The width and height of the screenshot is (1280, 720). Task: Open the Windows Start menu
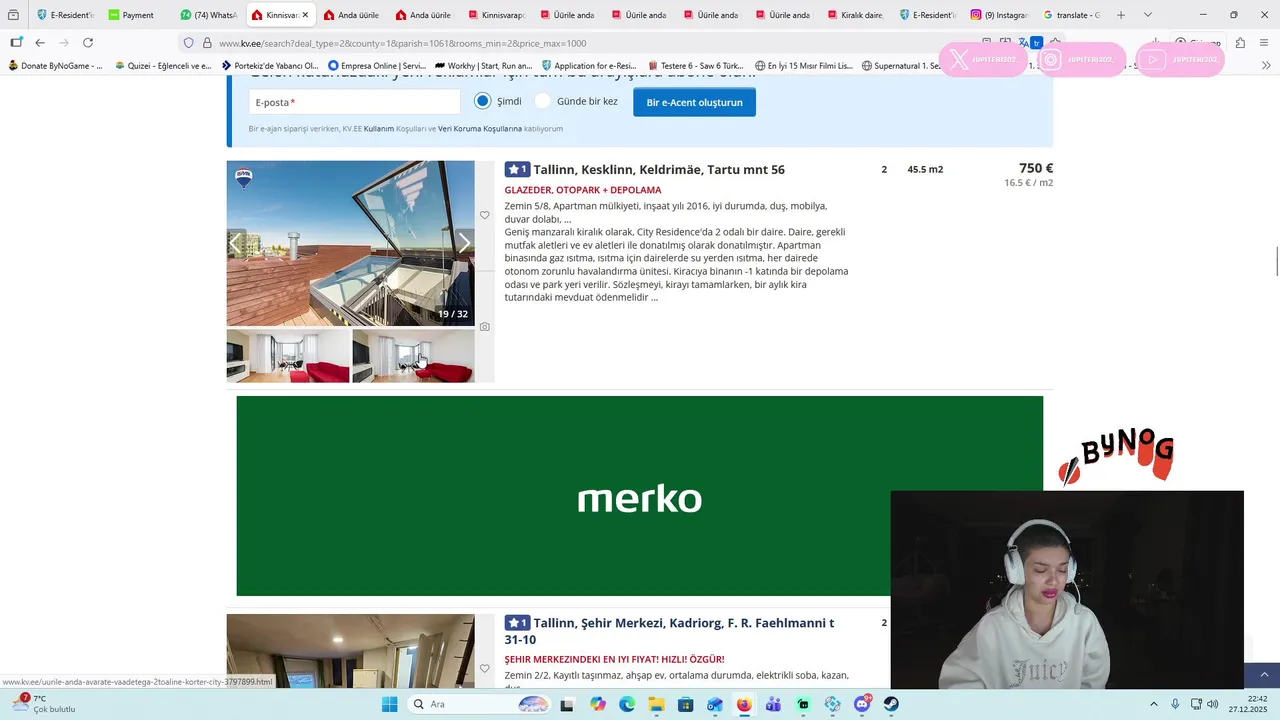tap(390, 704)
